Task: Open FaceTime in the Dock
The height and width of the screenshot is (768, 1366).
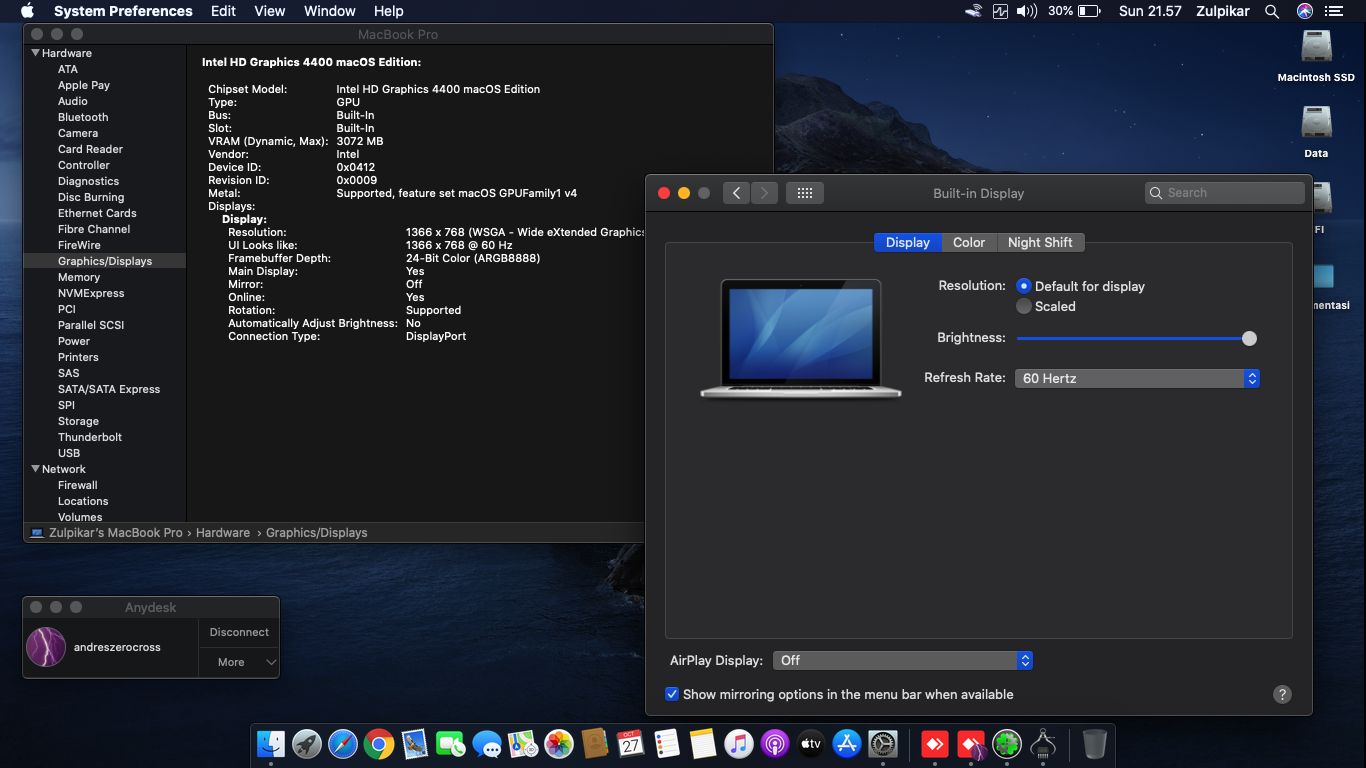Action: pos(451,744)
